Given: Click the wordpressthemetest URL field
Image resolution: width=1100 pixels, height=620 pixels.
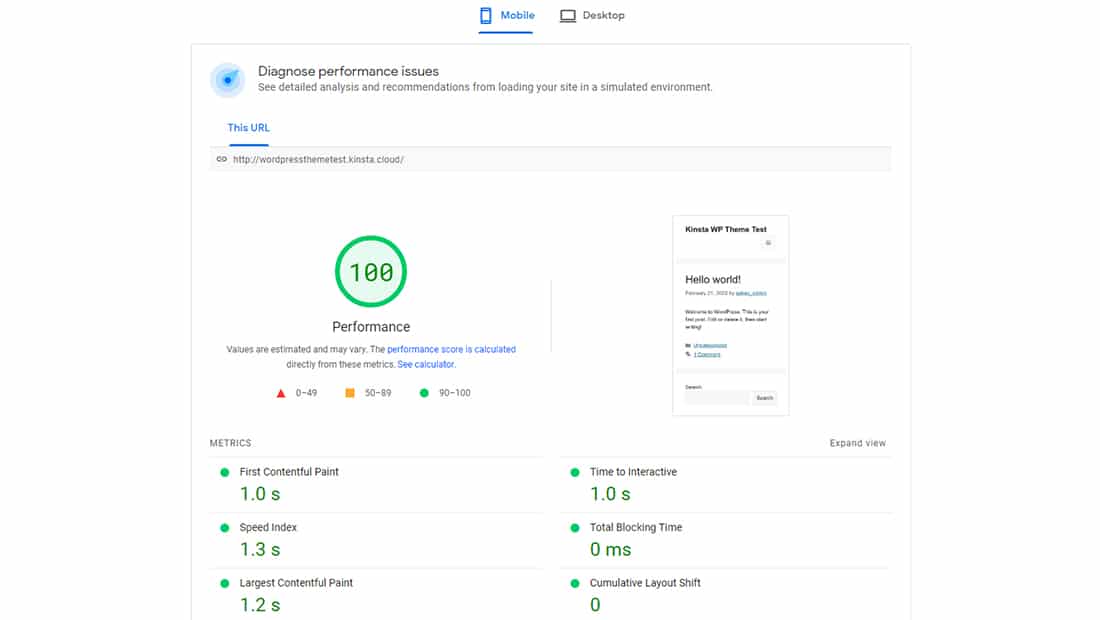Looking at the screenshot, I should click(x=318, y=158).
